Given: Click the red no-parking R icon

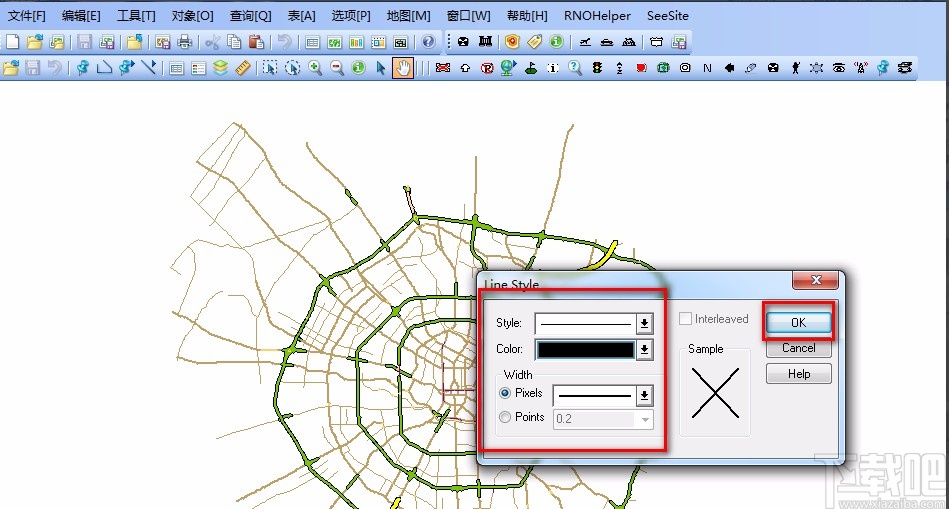Looking at the screenshot, I should point(487,68).
